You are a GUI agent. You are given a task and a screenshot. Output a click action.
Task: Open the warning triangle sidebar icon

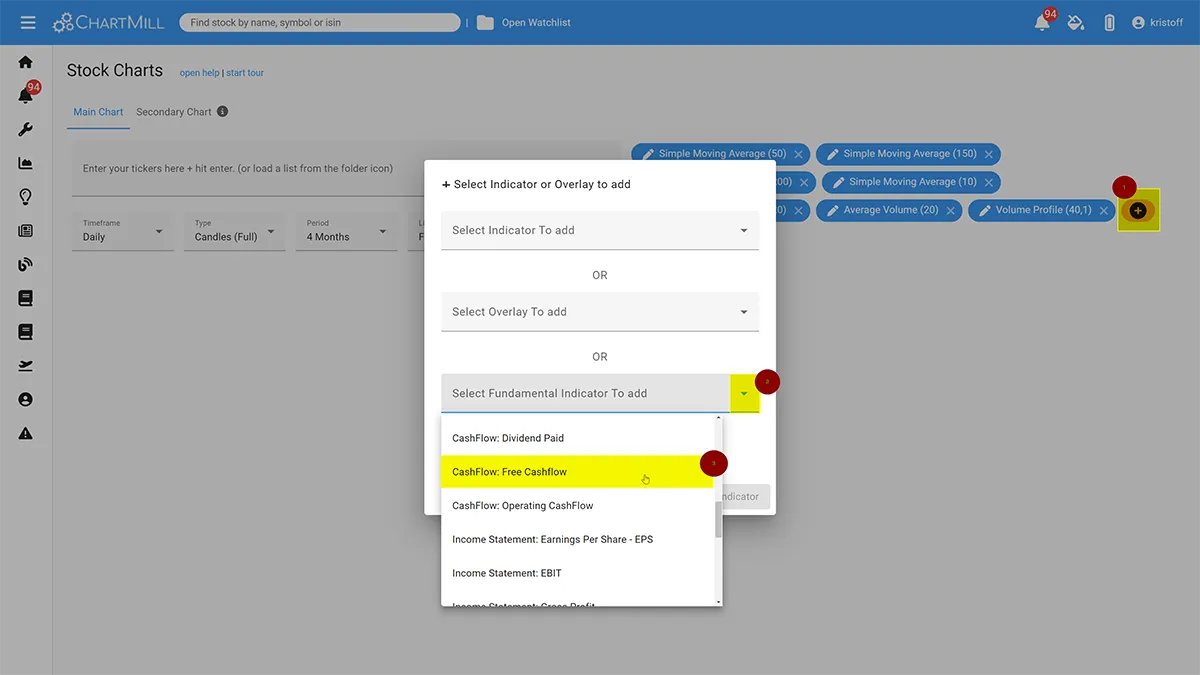tap(26, 433)
